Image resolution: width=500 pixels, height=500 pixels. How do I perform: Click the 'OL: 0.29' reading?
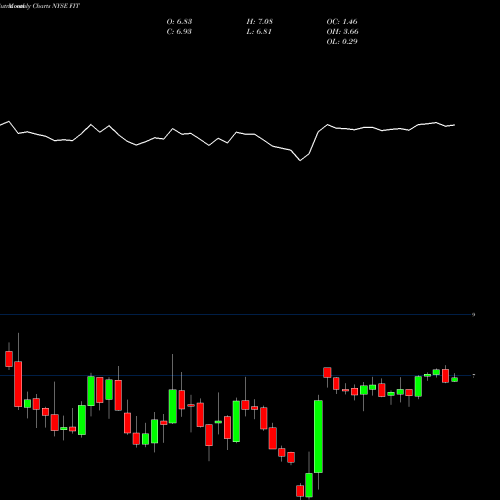[342, 42]
